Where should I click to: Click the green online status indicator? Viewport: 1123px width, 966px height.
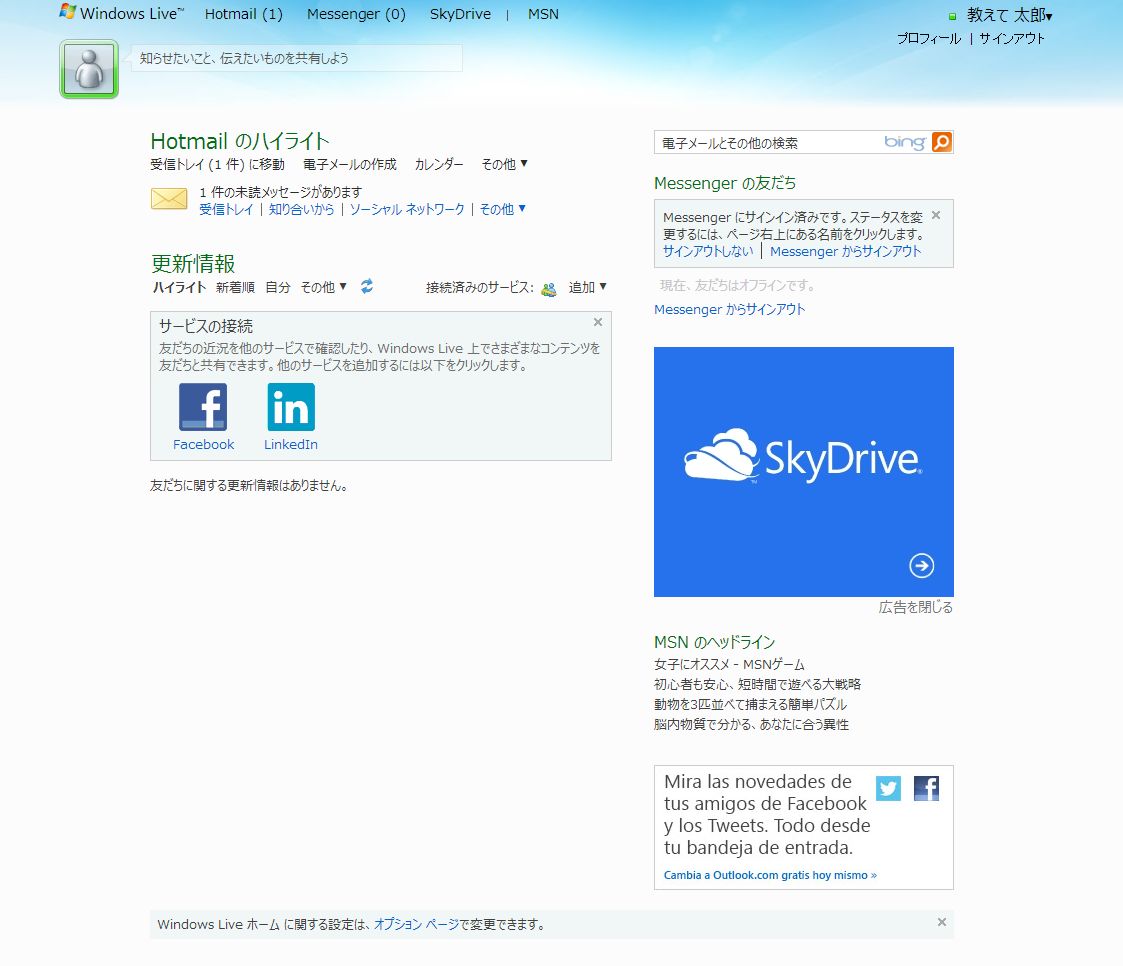(x=953, y=16)
